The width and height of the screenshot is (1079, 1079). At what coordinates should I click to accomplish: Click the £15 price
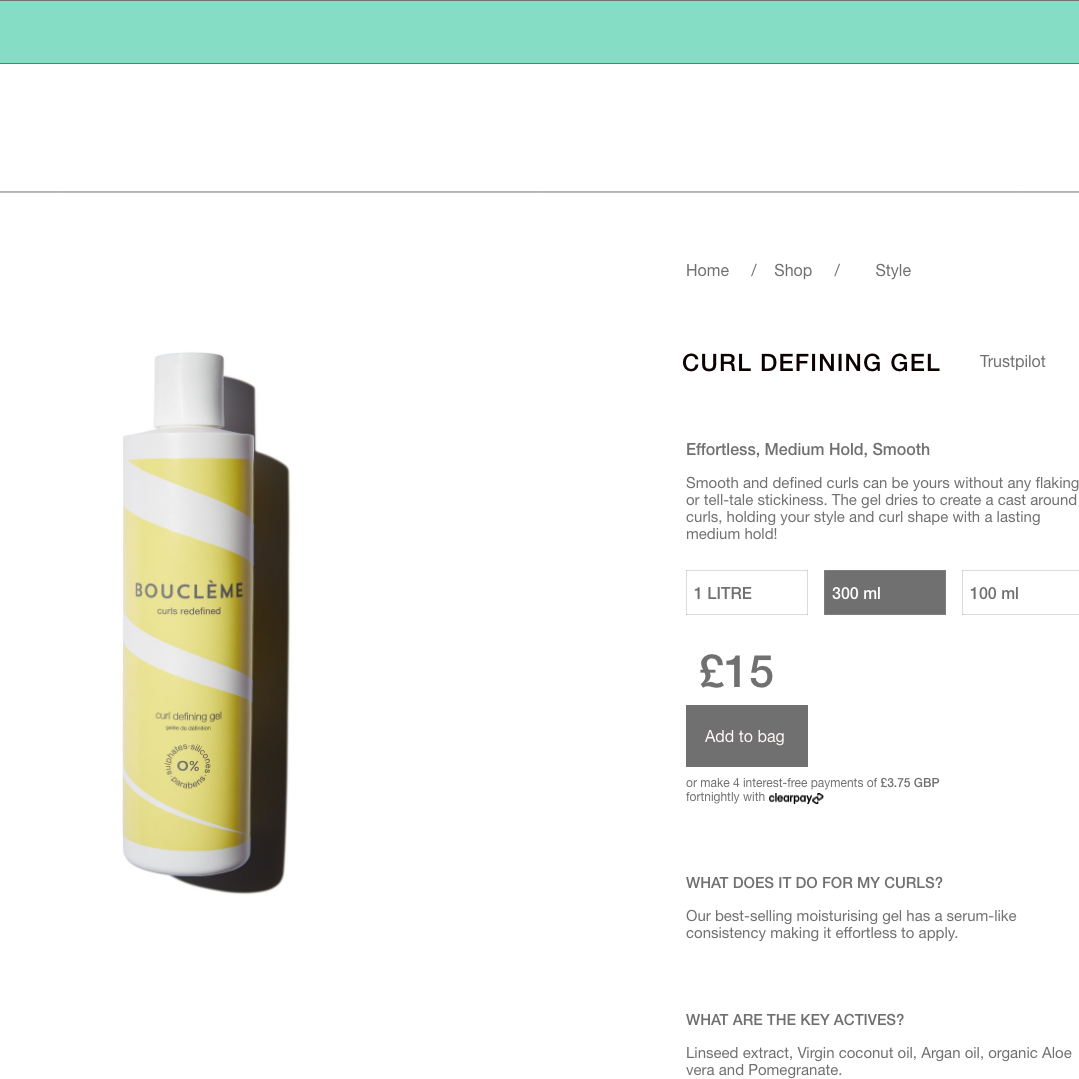(x=736, y=672)
